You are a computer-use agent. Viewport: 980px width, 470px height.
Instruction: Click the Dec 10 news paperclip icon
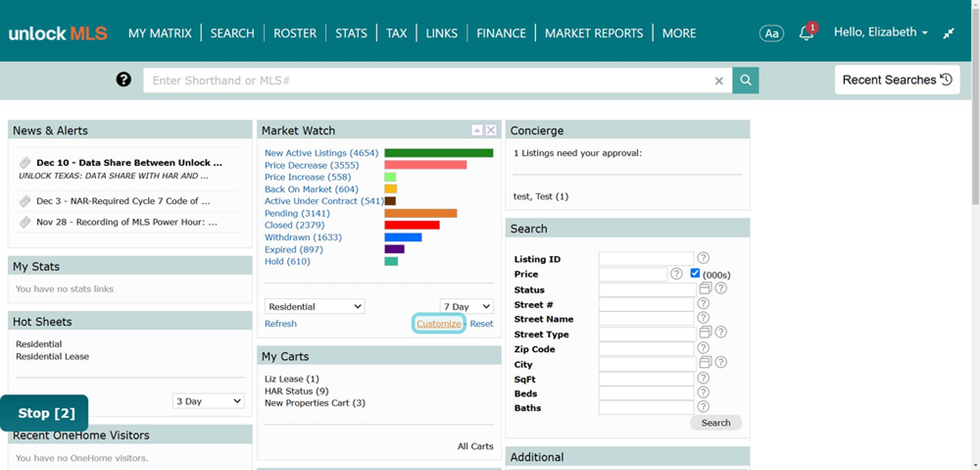pos(25,162)
